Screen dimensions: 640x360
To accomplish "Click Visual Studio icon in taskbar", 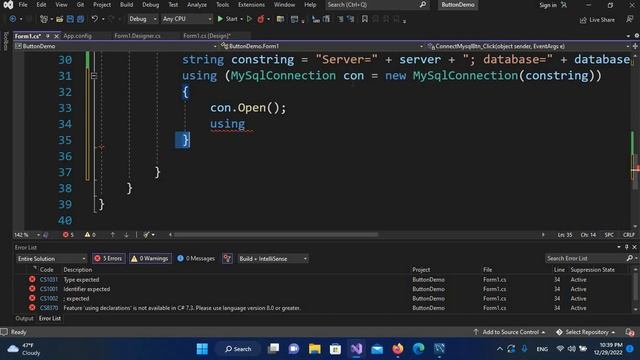I will (356, 349).
